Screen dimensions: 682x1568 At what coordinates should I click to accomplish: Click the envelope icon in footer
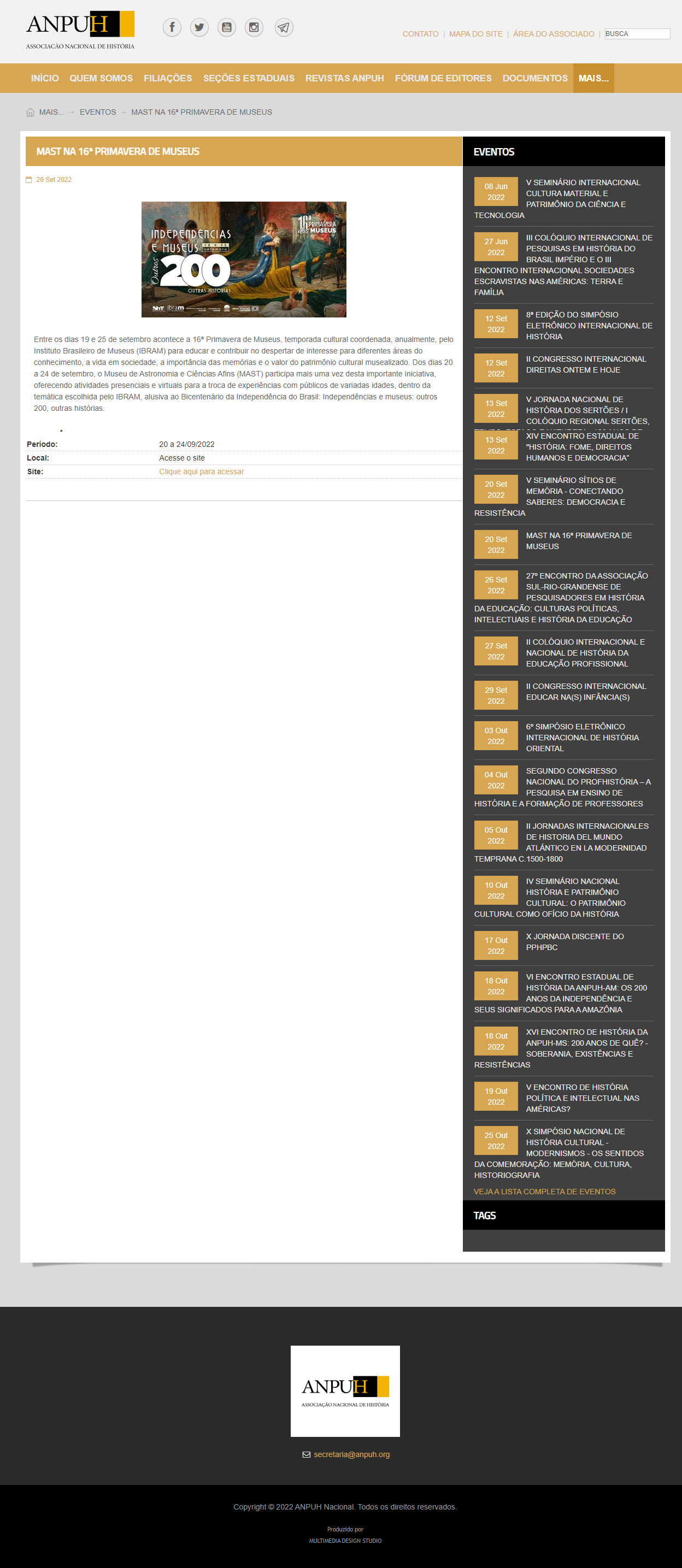(x=306, y=1454)
